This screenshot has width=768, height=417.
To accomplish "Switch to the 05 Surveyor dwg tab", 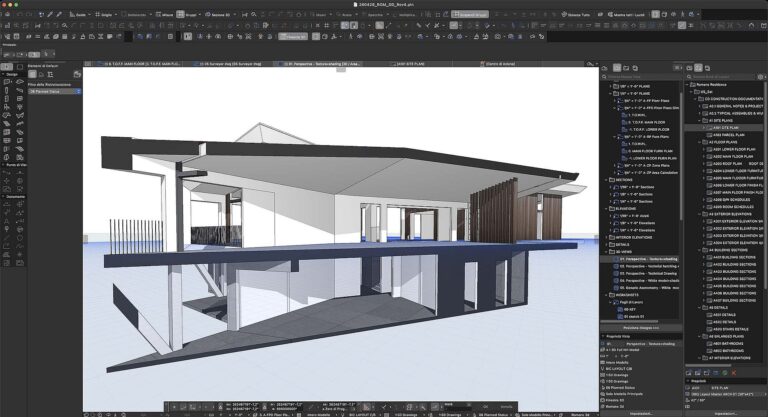I will point(232,64).
